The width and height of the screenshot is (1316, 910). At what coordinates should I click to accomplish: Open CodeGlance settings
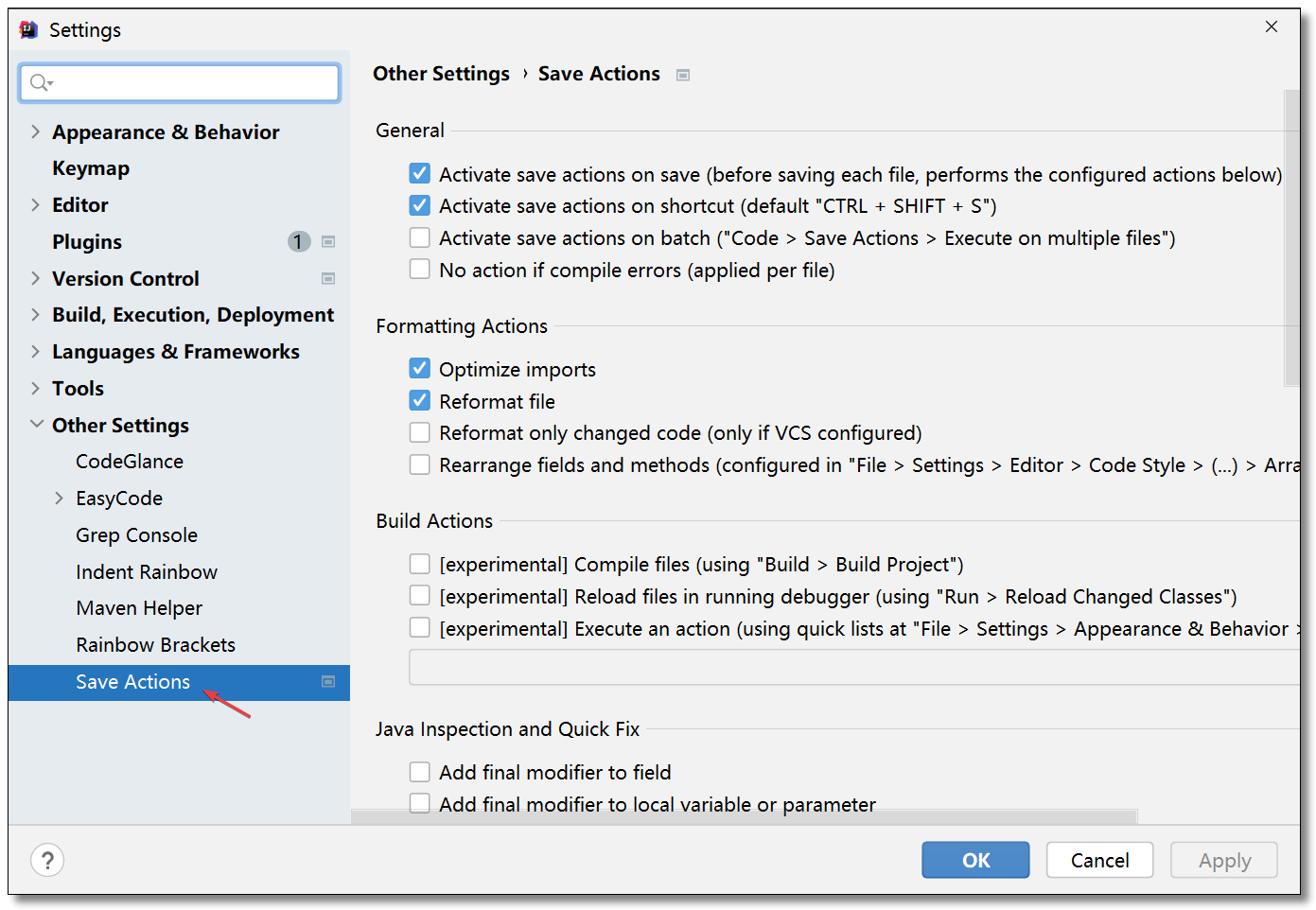point(130,462)
